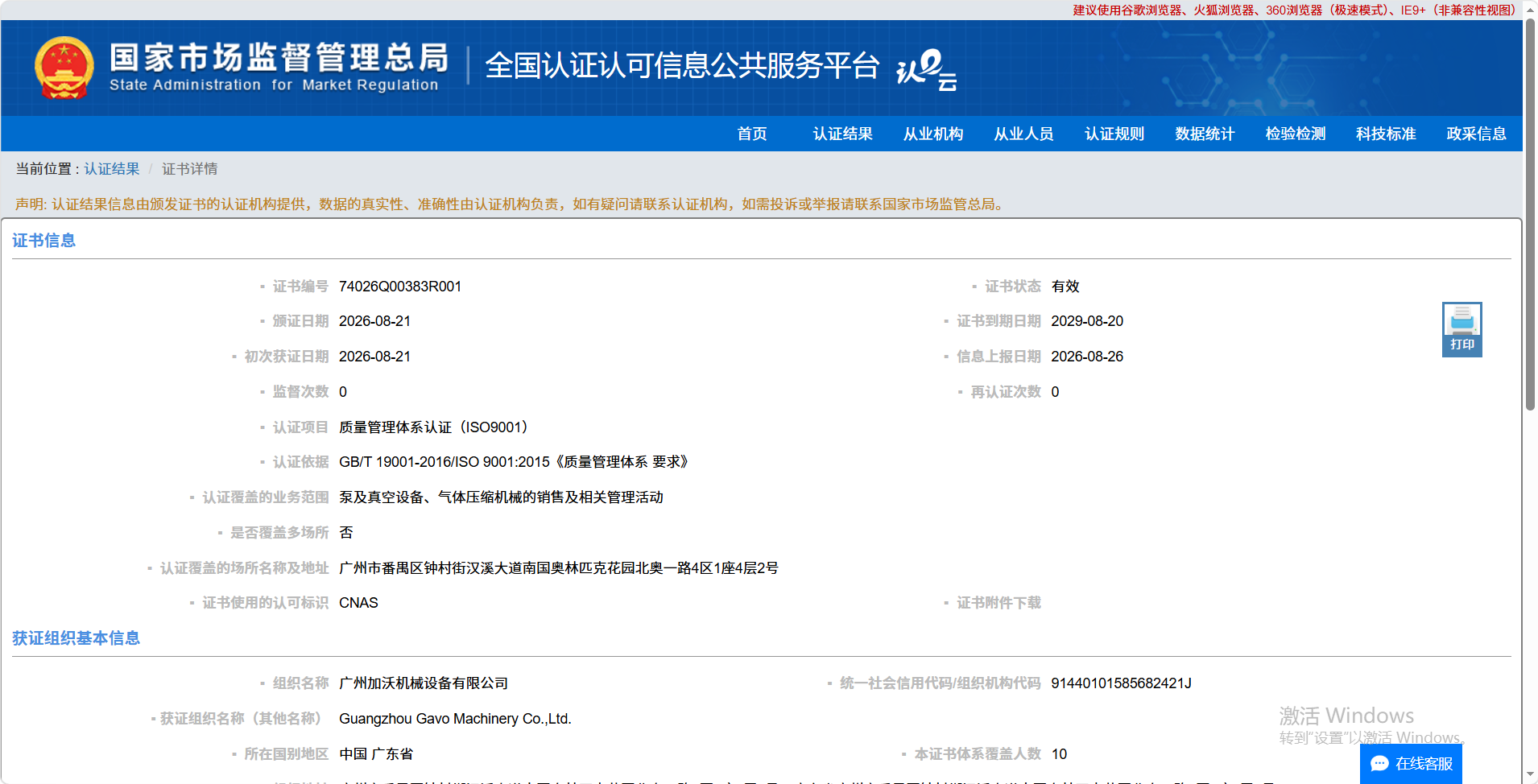Open the 从业人员 navigation menu
Image resolution: width=1538 pixels, height=784 pixels.
(x=1023, y=134)
